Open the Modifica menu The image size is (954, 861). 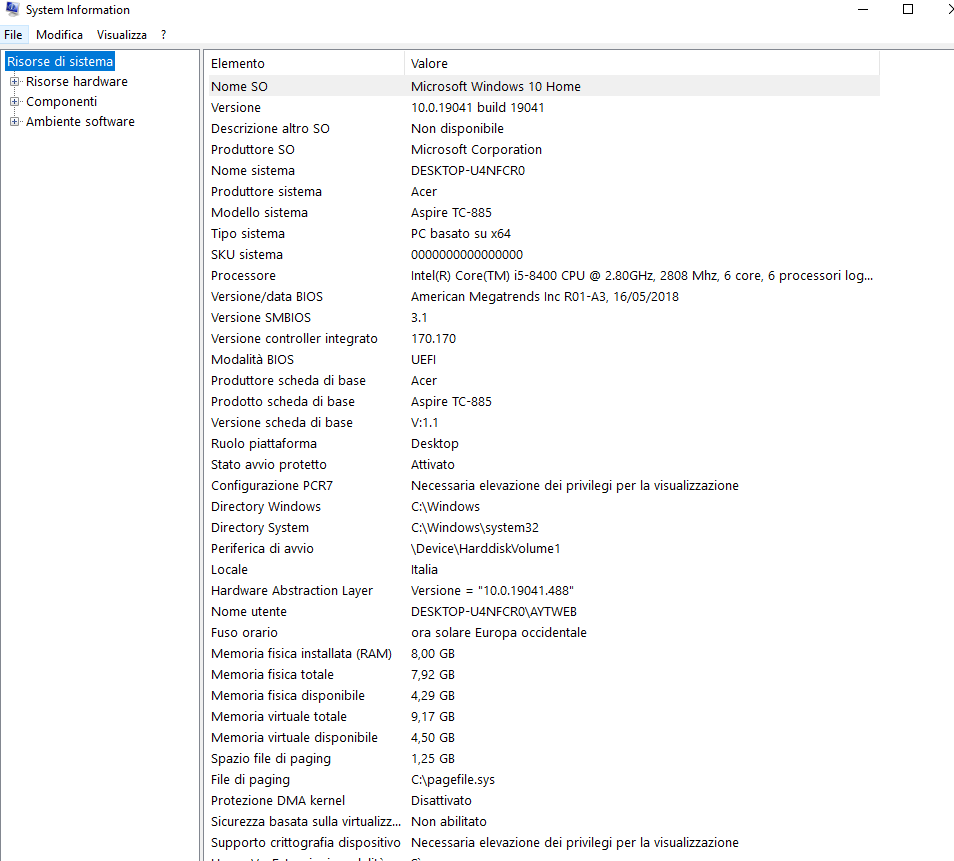(59, 35)
